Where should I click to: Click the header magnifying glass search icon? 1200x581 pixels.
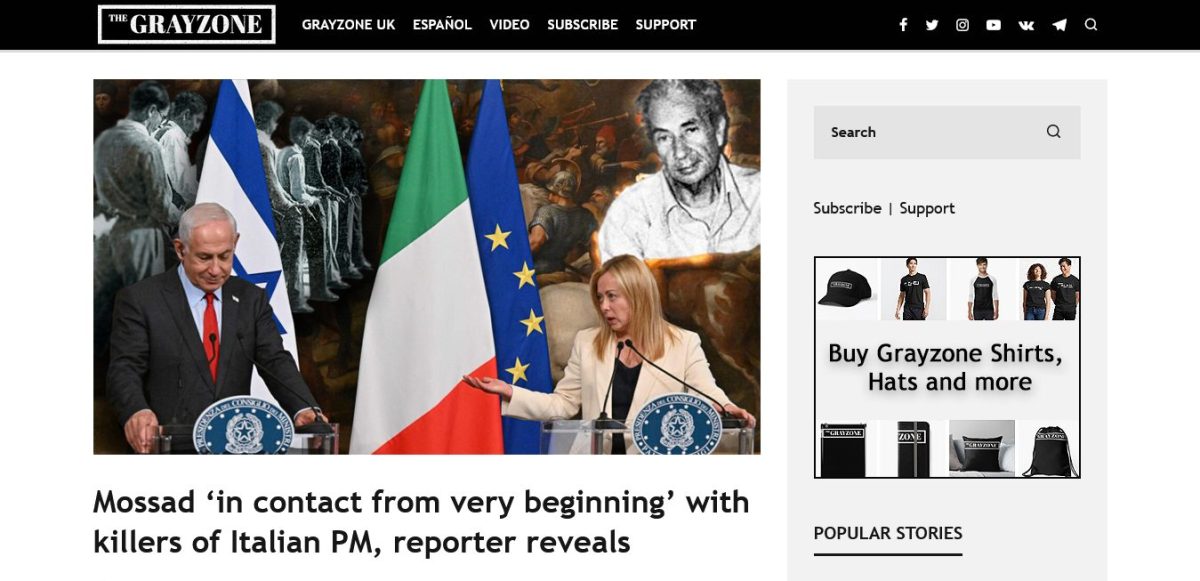click(x=1091, y=24)
